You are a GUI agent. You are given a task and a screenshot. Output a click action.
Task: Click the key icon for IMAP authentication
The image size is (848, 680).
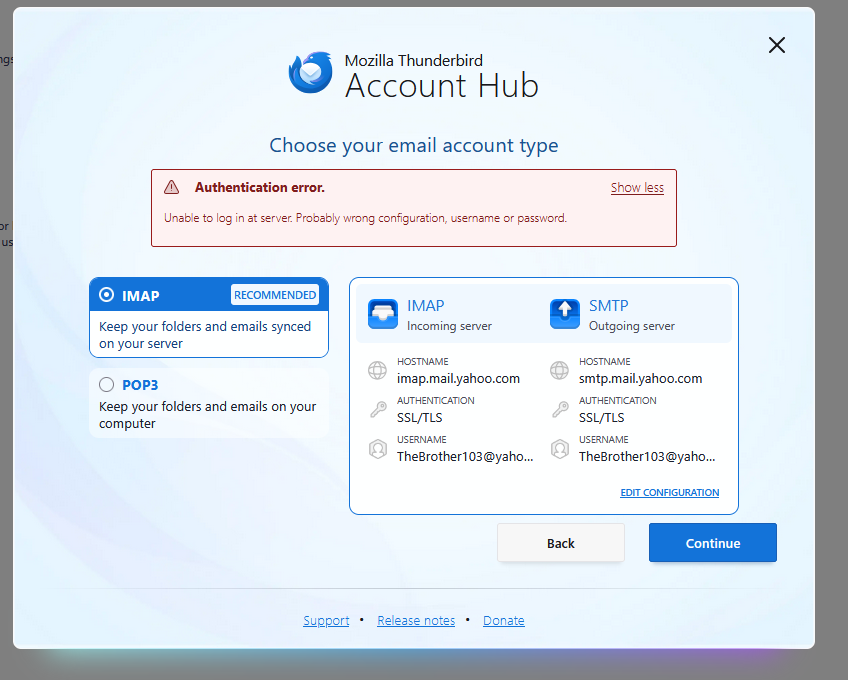378,410
